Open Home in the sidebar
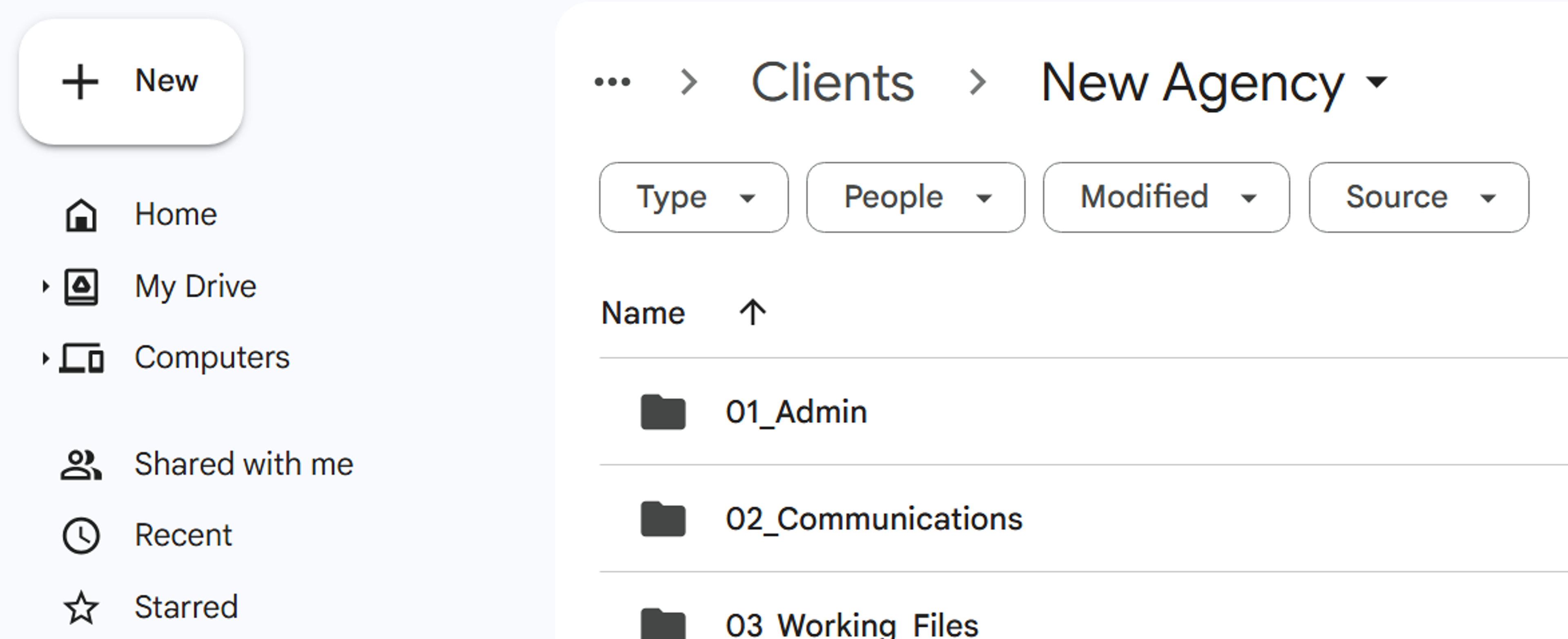Viewport: 1568px width, 639px height. [x=175, y=214]
